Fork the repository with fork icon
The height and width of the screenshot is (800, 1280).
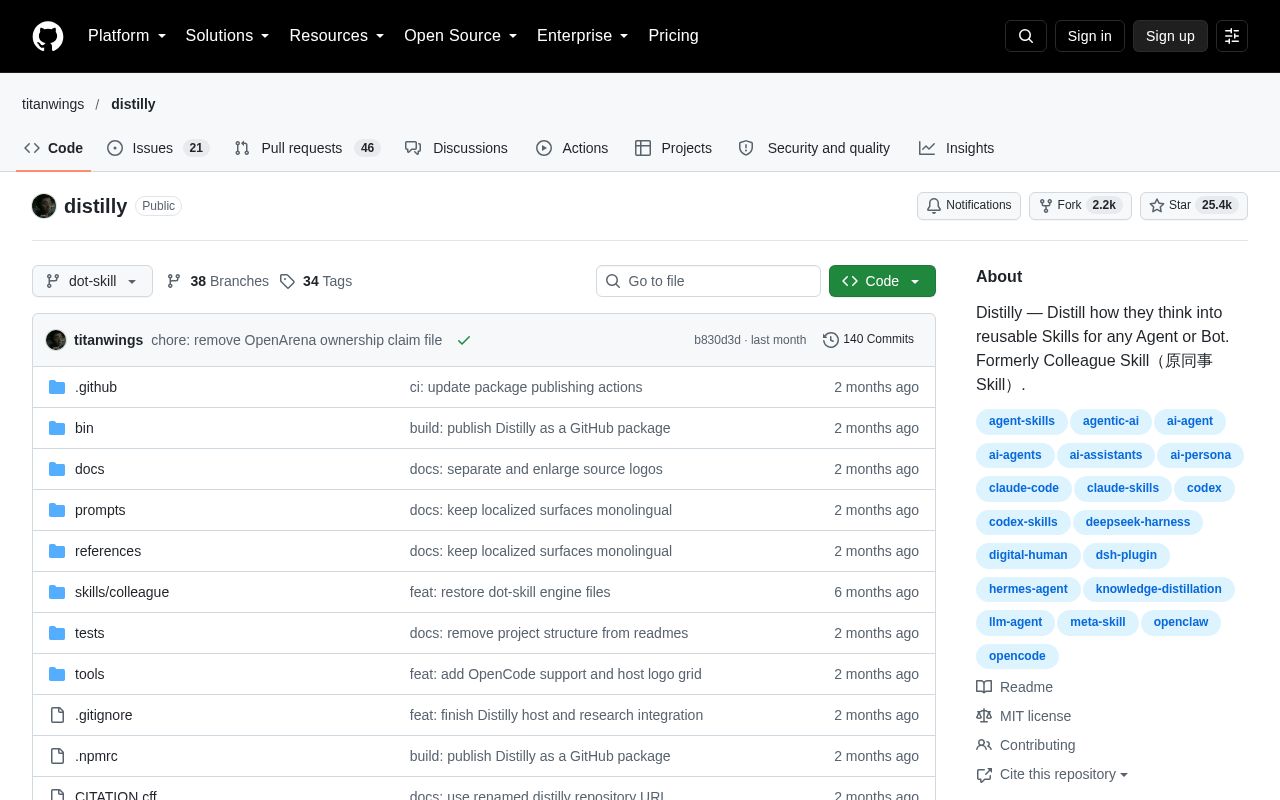(x=1080, y=206)
